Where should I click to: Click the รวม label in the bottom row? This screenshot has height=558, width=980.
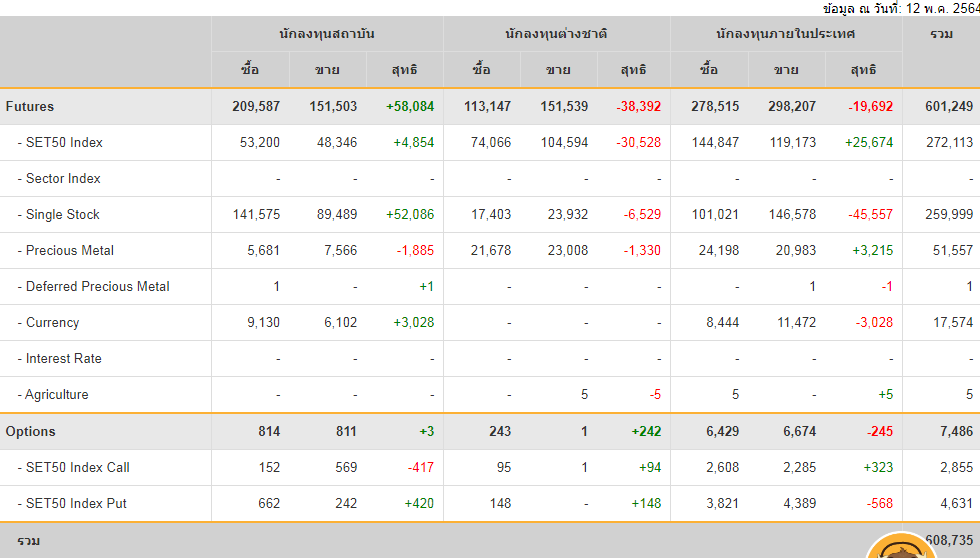pyautogui.click(x=28, y=540)
